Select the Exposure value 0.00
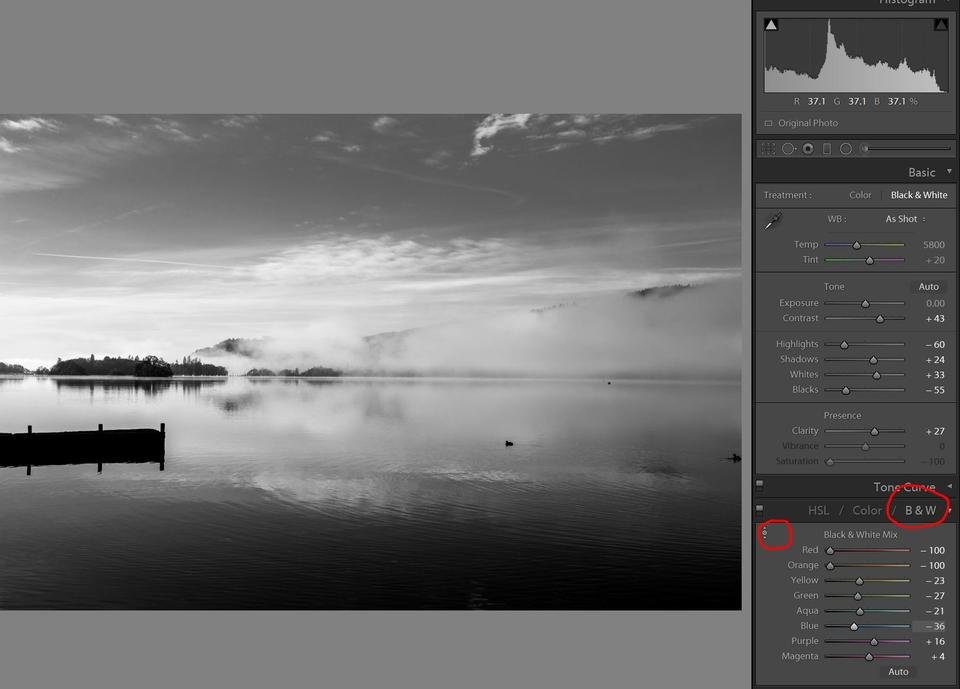The height and width of the screenshot is (689, 960). pos(935,303)
